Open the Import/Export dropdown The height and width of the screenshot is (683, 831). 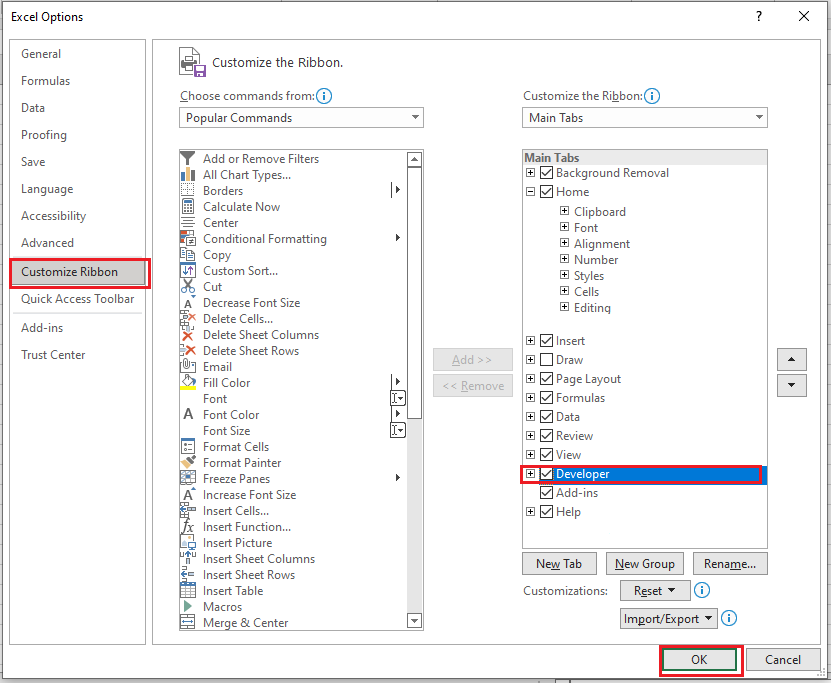click(x=669, y=618)
